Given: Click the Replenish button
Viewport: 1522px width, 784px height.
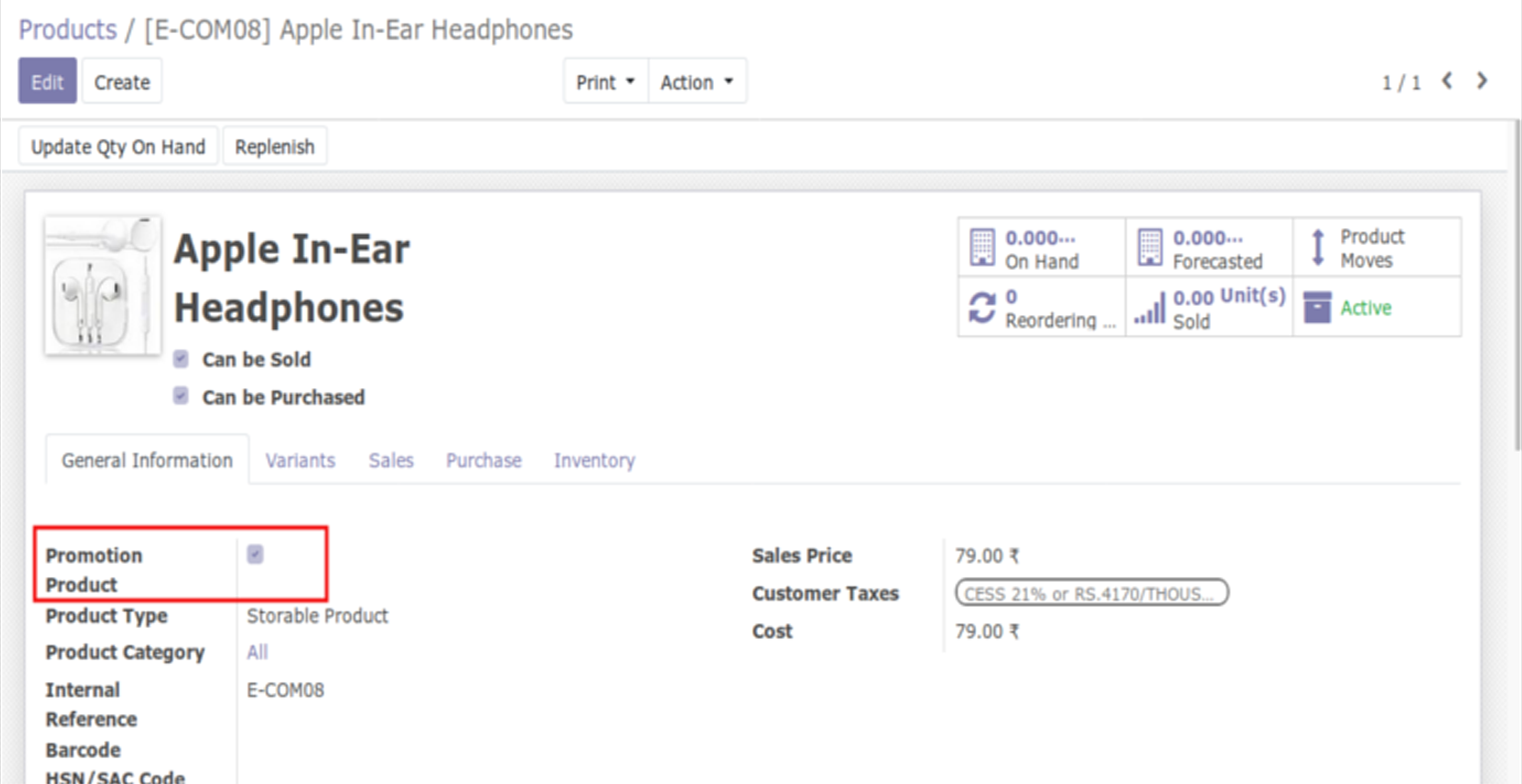Looking at the screenshot, I should 275,147.
